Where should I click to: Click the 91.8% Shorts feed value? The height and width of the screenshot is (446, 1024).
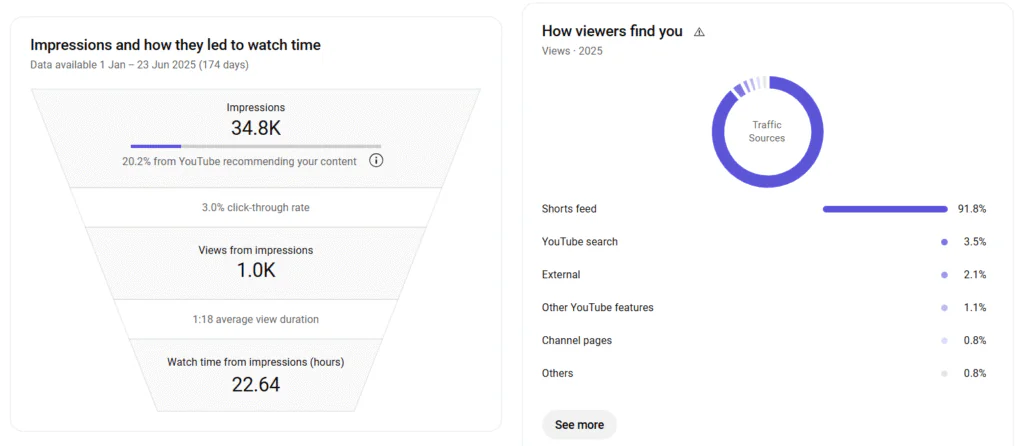[x=972, y=209]
